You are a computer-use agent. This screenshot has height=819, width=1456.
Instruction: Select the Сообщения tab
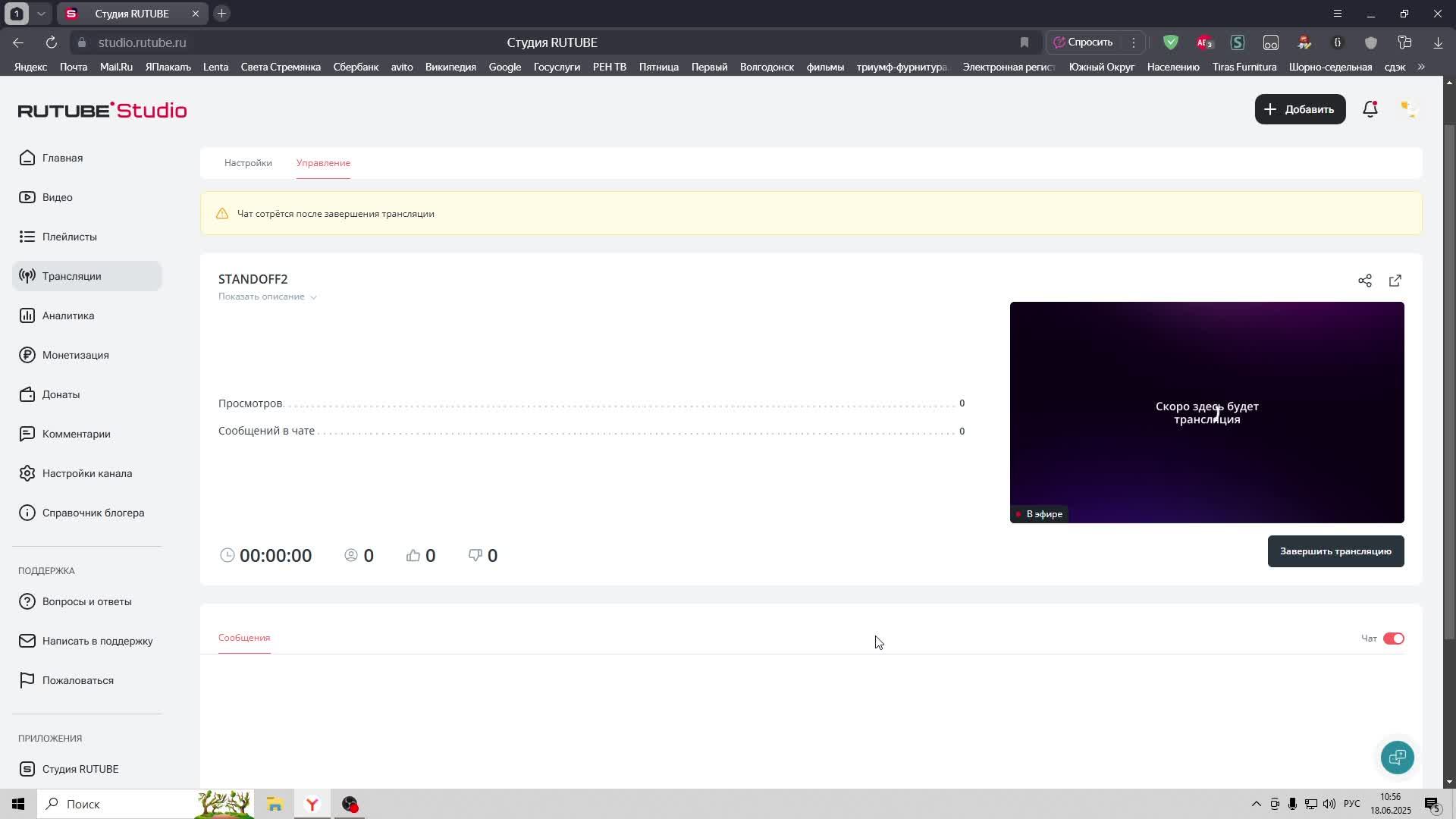(x=244, y=638)
